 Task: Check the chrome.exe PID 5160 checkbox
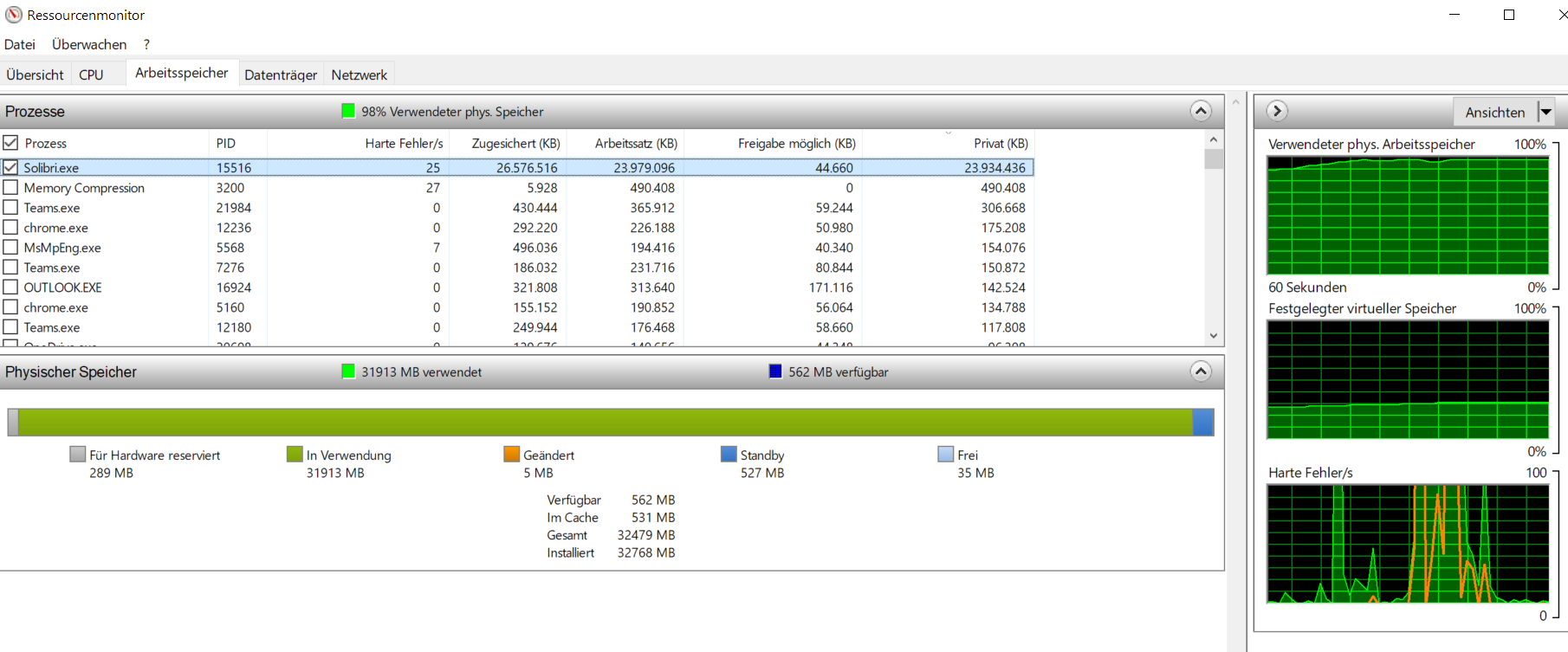click(10, 307)
